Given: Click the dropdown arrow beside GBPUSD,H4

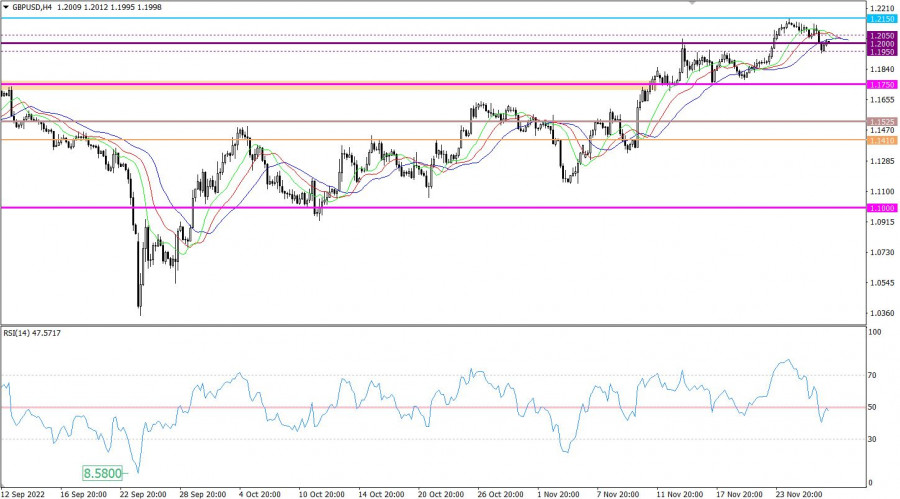Looking at the screenshot, I should pos(6,7).
